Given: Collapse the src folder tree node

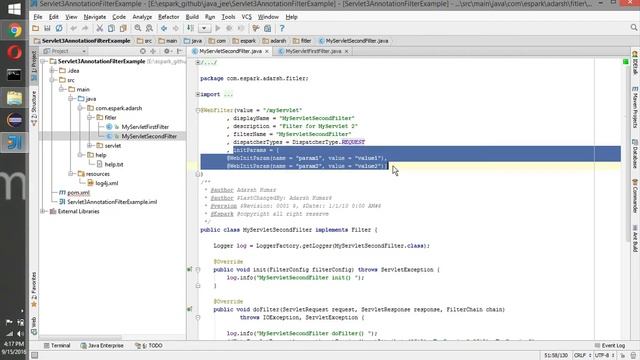Looking at the screenshot, I should point(52,80).
